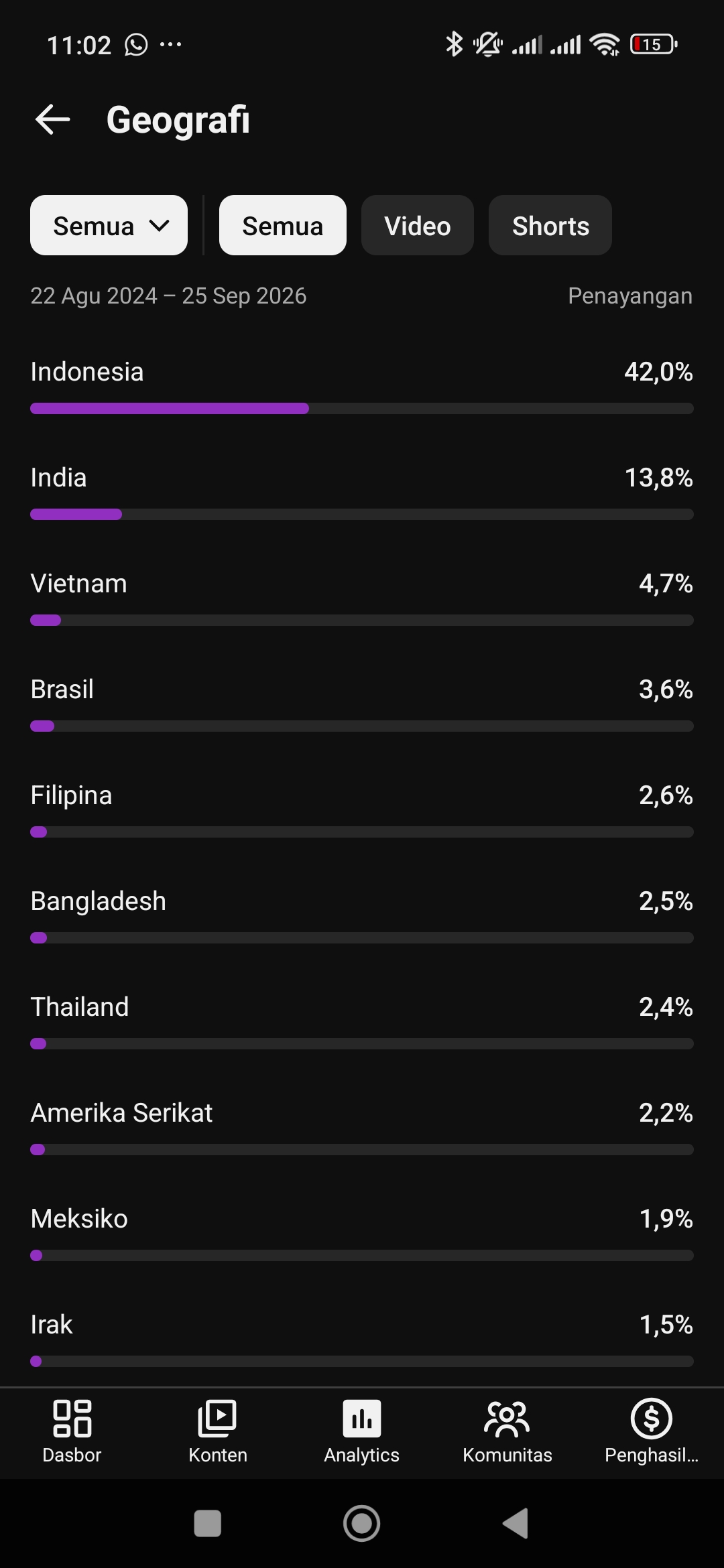Open the Vietnam country entry
724x1568 pixels.
(362, 598)
